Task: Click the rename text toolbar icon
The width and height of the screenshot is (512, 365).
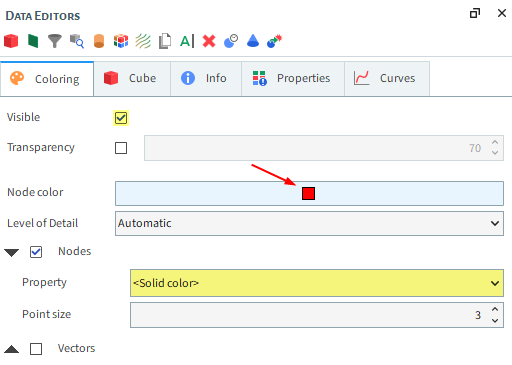Action: point(187,41)
